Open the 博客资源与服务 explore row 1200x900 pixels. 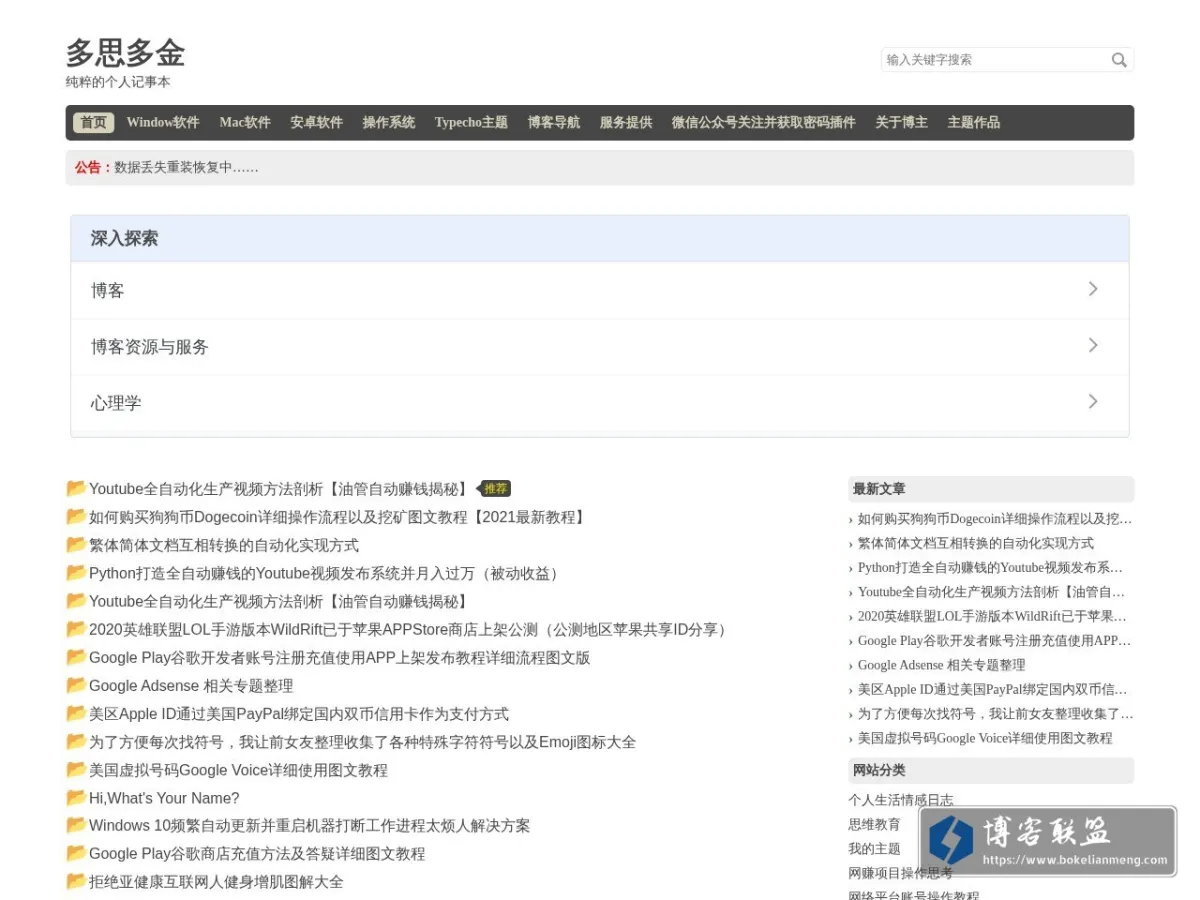coord(600,347)
